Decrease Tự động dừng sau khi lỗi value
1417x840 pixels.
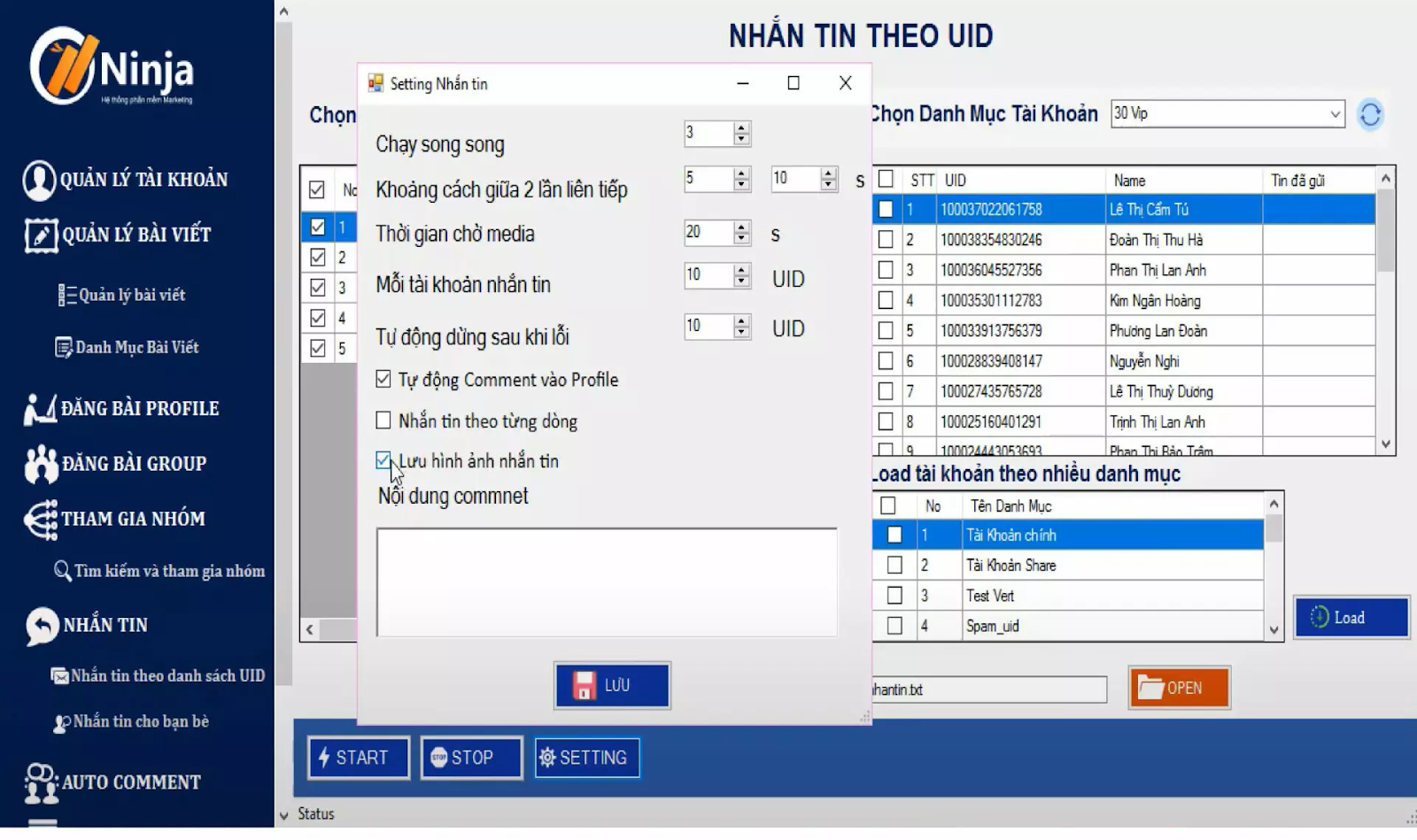[x=742, y=333]
